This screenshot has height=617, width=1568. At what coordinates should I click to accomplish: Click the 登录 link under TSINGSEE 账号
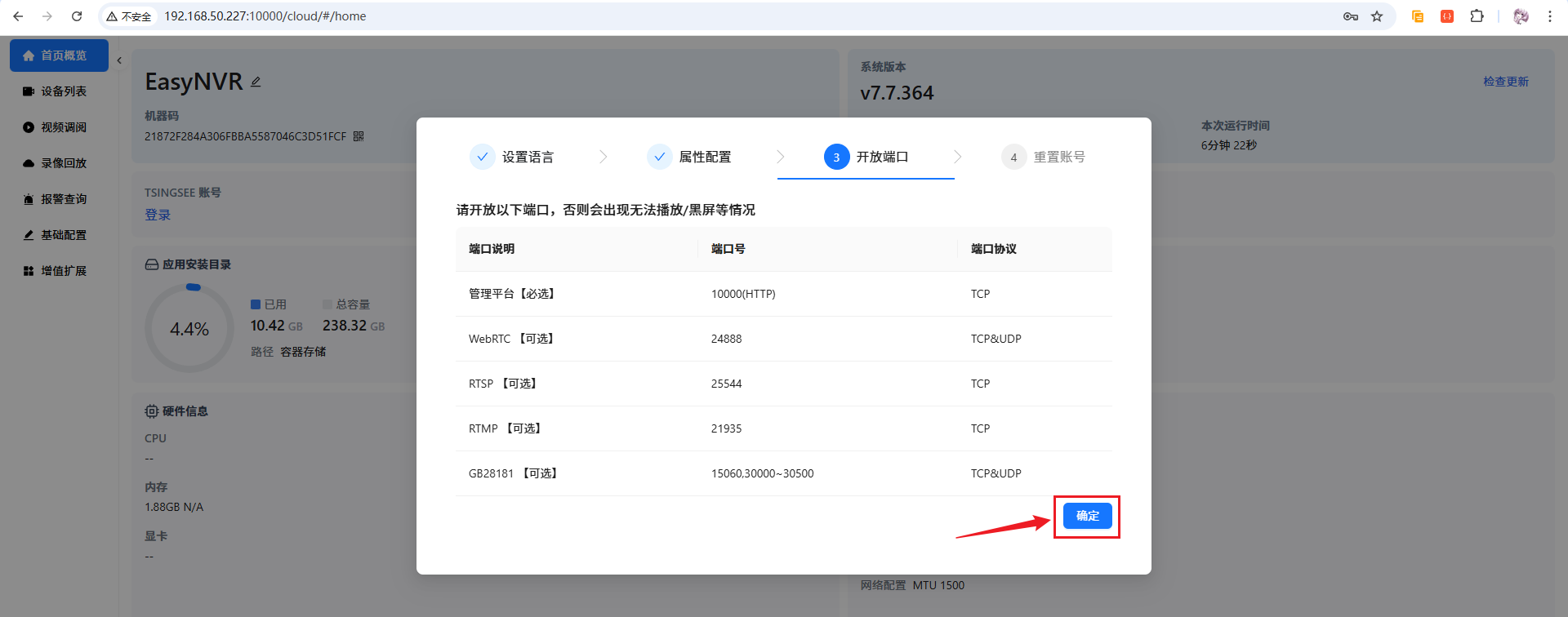[158, 215]
